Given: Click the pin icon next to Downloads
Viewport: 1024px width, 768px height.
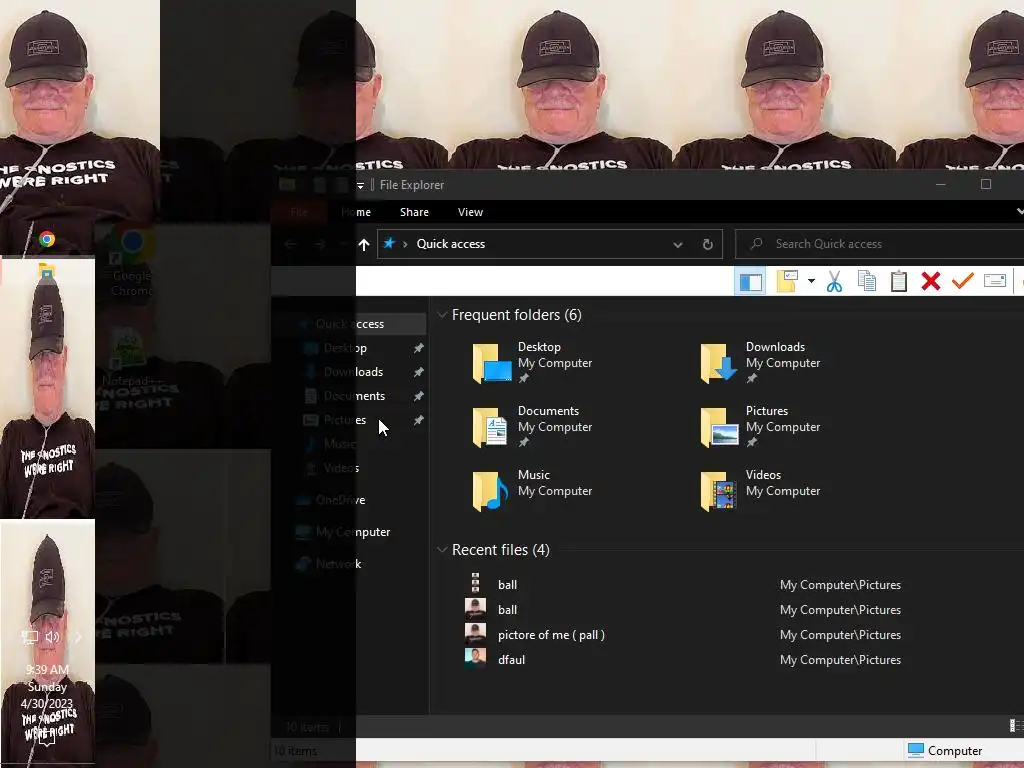Looking at the screenshot, I should click(419, 372).
